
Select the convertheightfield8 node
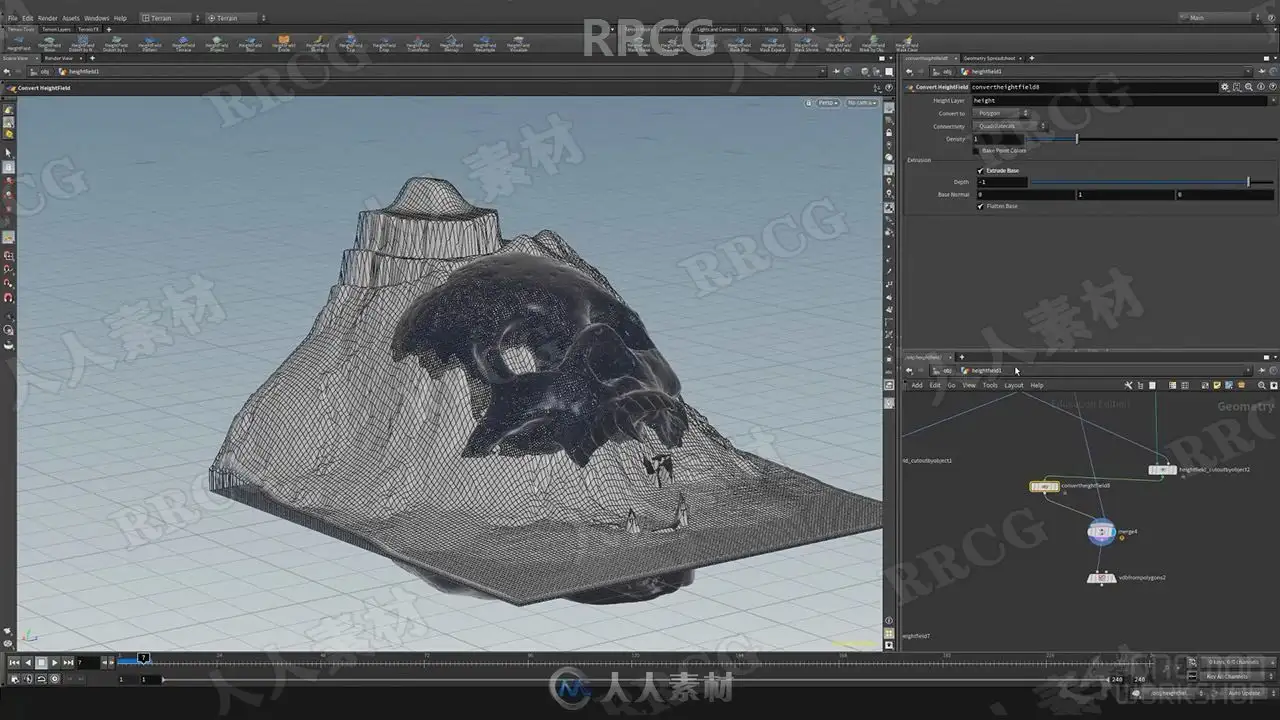(x=1044, y=486)
